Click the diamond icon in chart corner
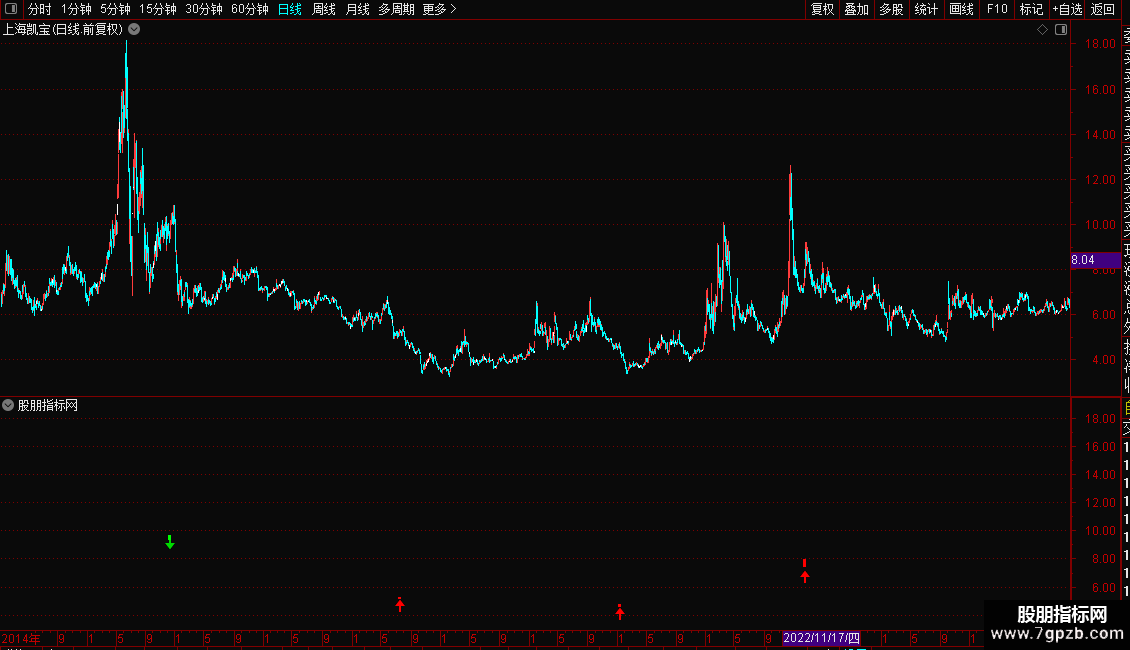The image size is (1130, 650). click(x=1042, y=30)
